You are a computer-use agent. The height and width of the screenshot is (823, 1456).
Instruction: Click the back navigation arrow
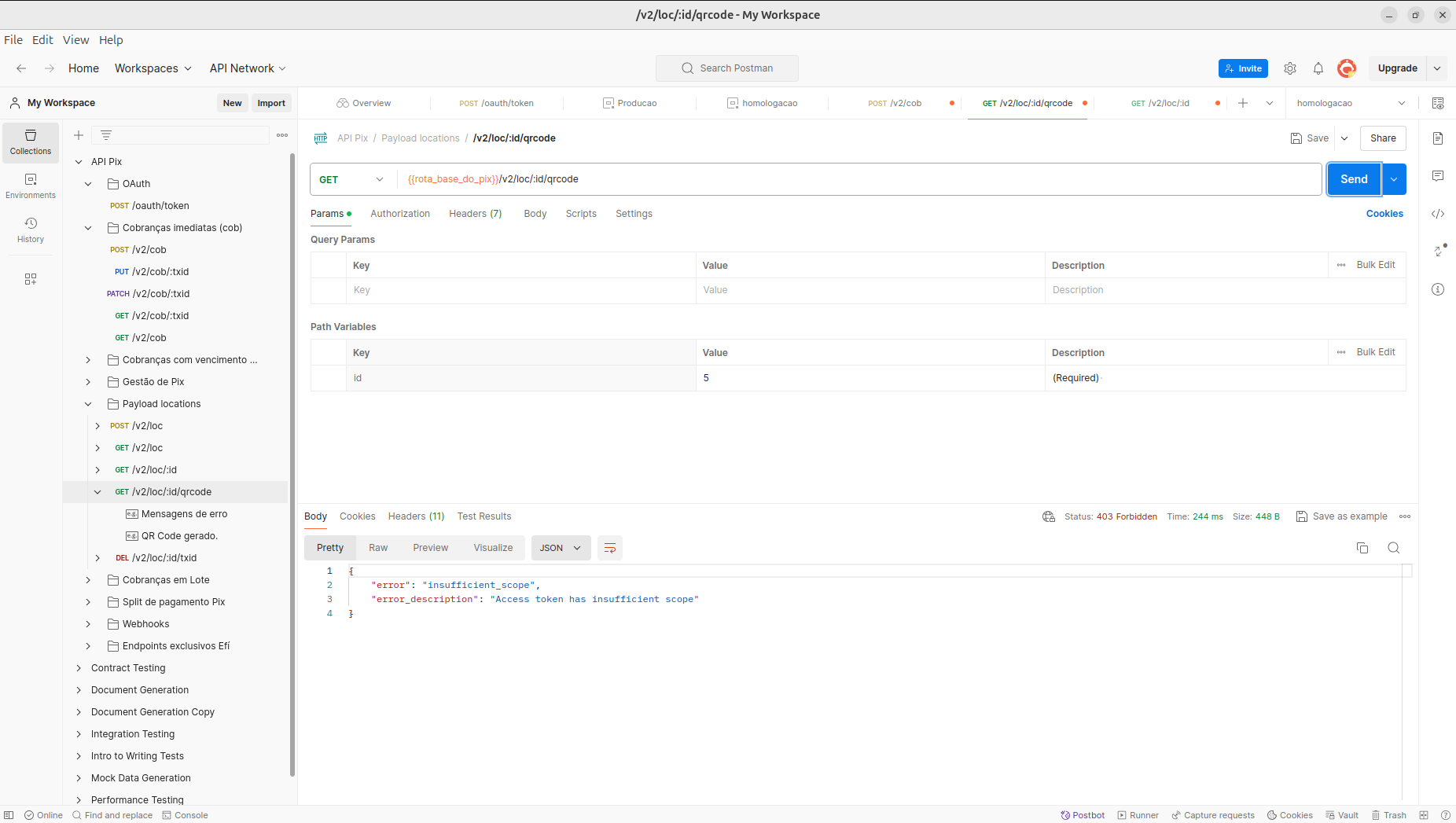click(x=21, y=68)
